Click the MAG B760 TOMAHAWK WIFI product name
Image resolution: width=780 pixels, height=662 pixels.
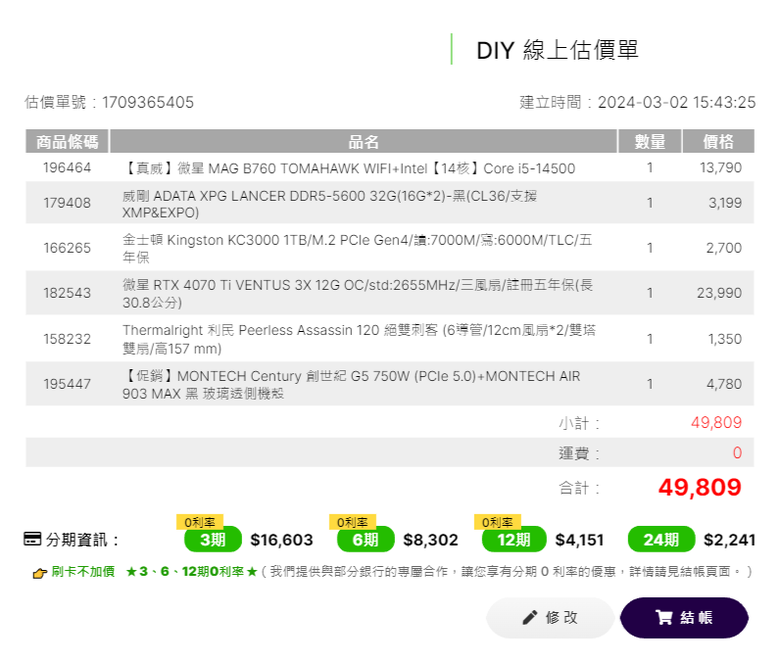[349, 169]
